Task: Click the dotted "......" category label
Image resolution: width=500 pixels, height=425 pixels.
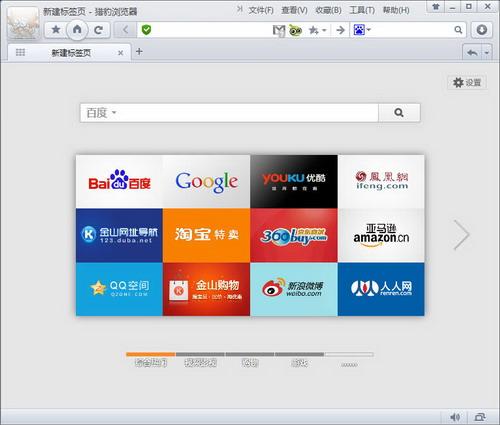Action: tap(349, 365)
